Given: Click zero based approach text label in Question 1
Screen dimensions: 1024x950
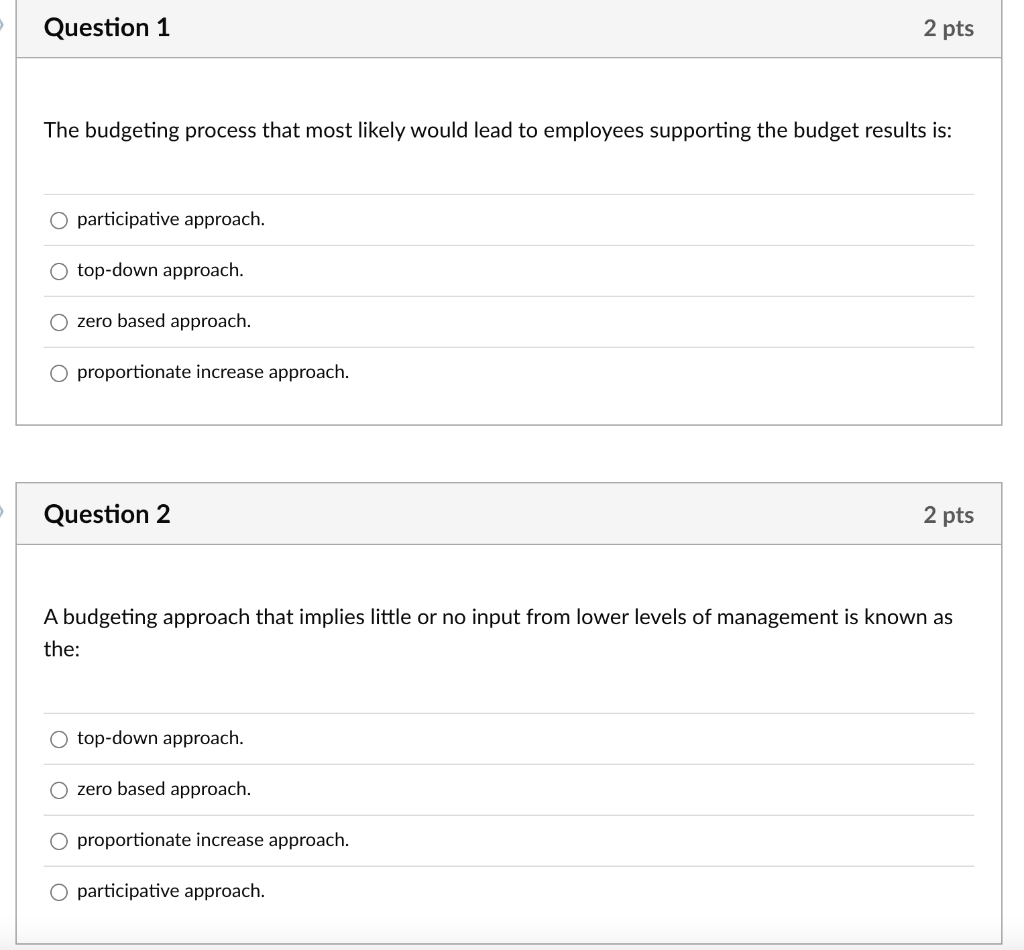Looking at the screenshot, I should click(163, 321).
